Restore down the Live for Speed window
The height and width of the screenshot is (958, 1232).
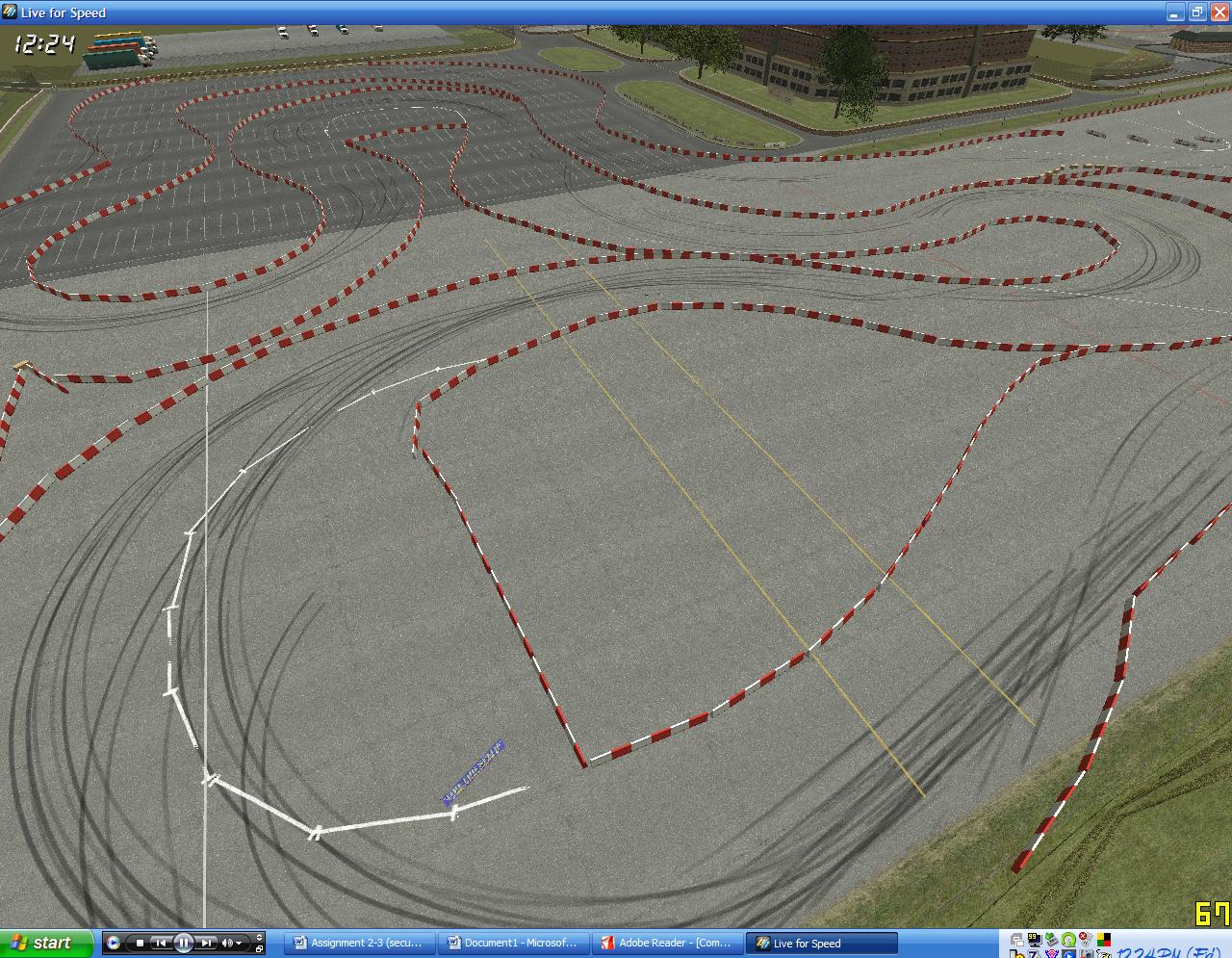pos(1196,13)
